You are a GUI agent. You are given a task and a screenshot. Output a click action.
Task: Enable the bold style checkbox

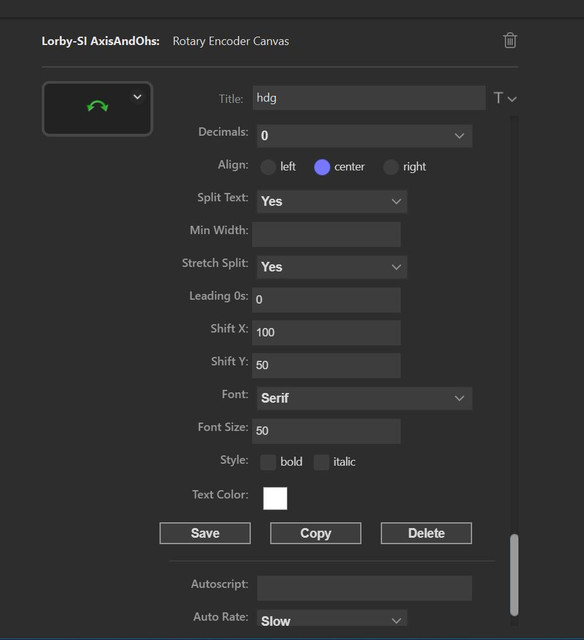pos(268,462)
